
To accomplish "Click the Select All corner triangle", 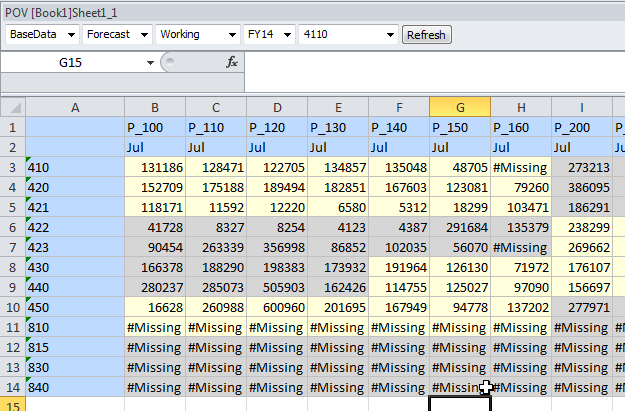I will [14, 107].
